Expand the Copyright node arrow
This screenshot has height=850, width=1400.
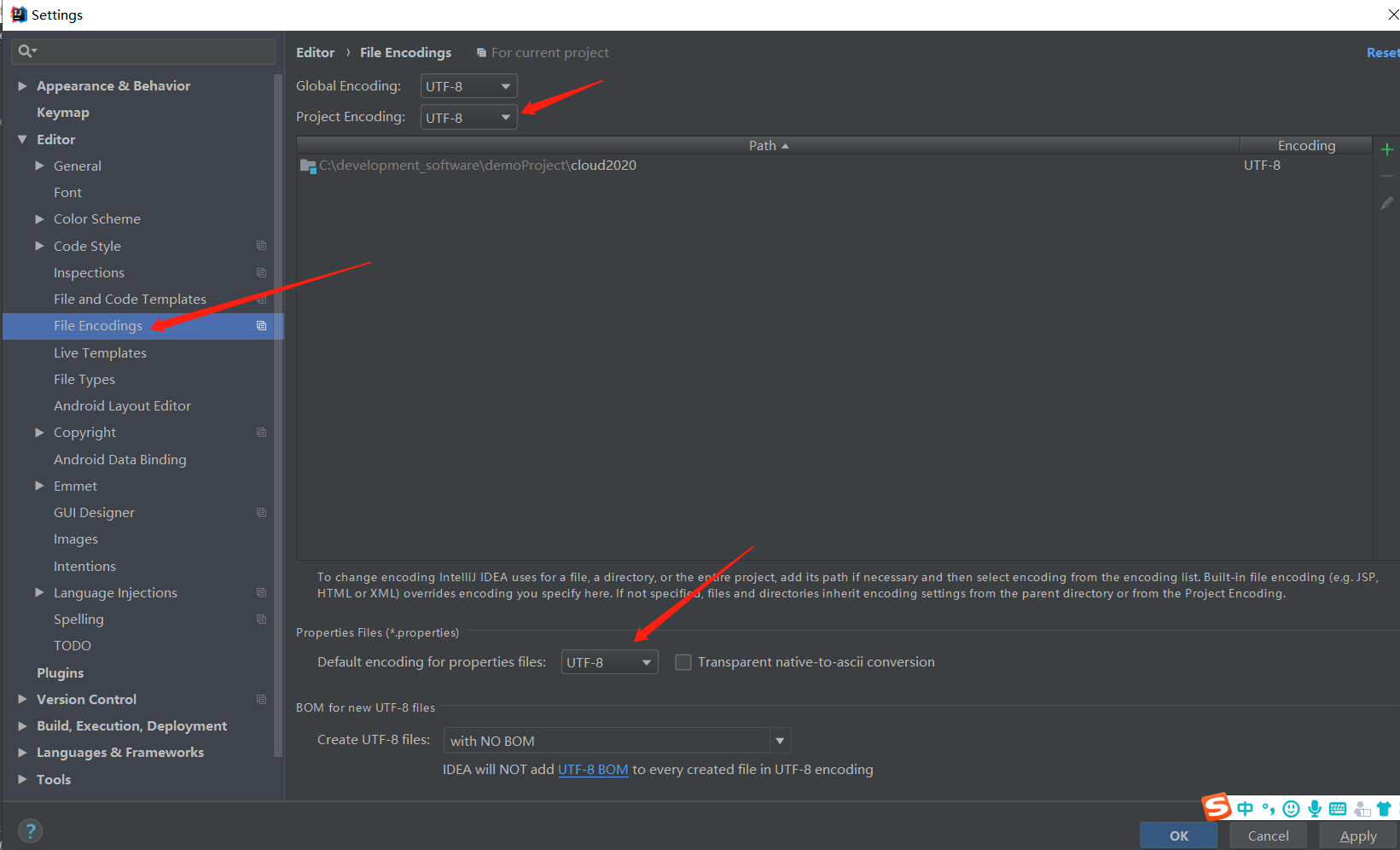(39, 433)
